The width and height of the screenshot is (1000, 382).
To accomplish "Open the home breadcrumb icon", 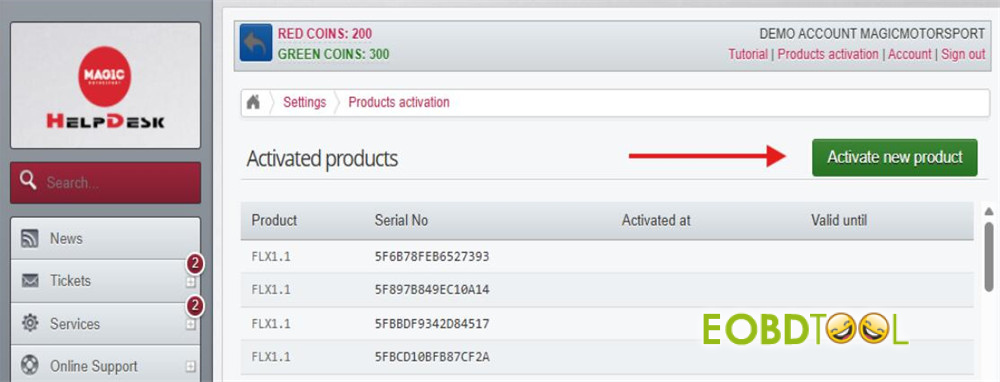I will (x=254, y=102).
